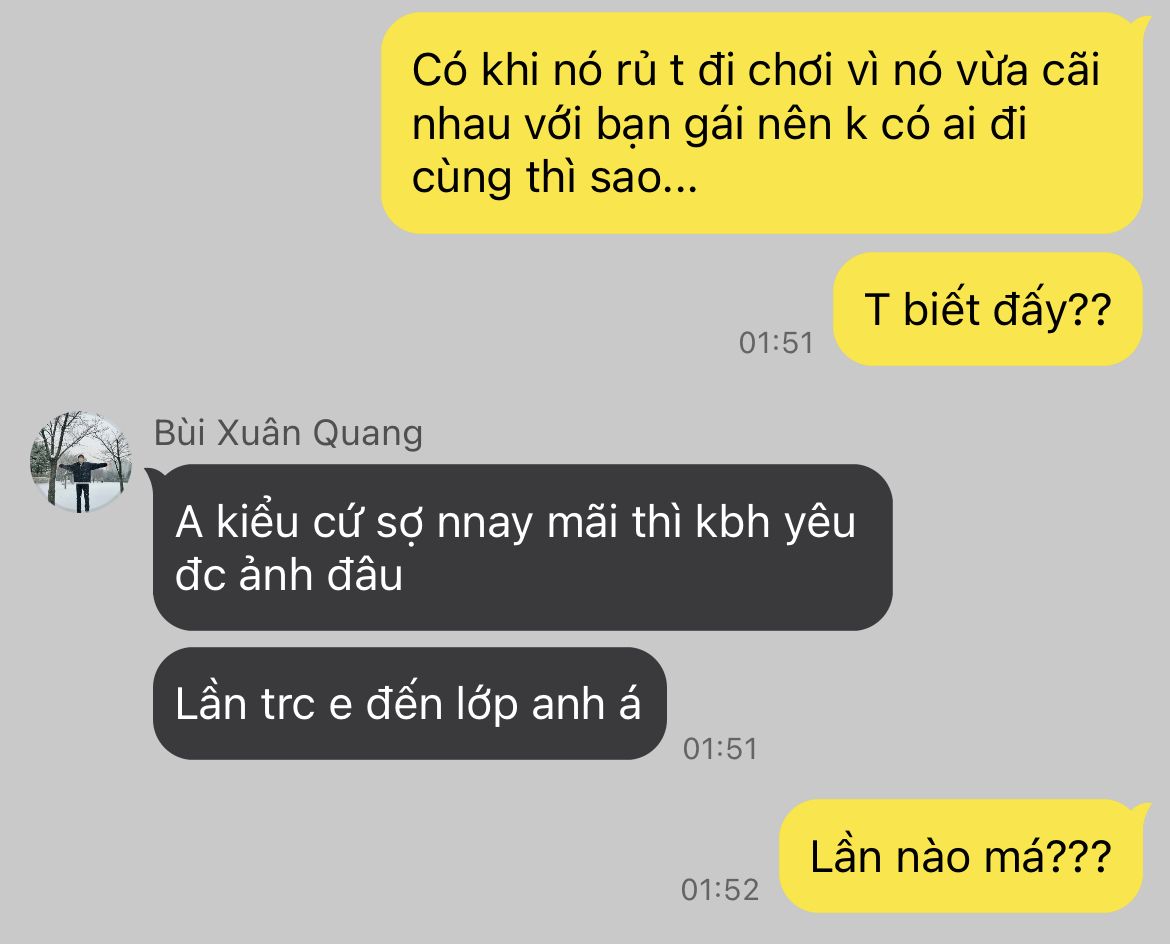The image size is (1170, 944).
Task: Tap the "Lần nào má???" yellow bubble
Action: (961, 856)
